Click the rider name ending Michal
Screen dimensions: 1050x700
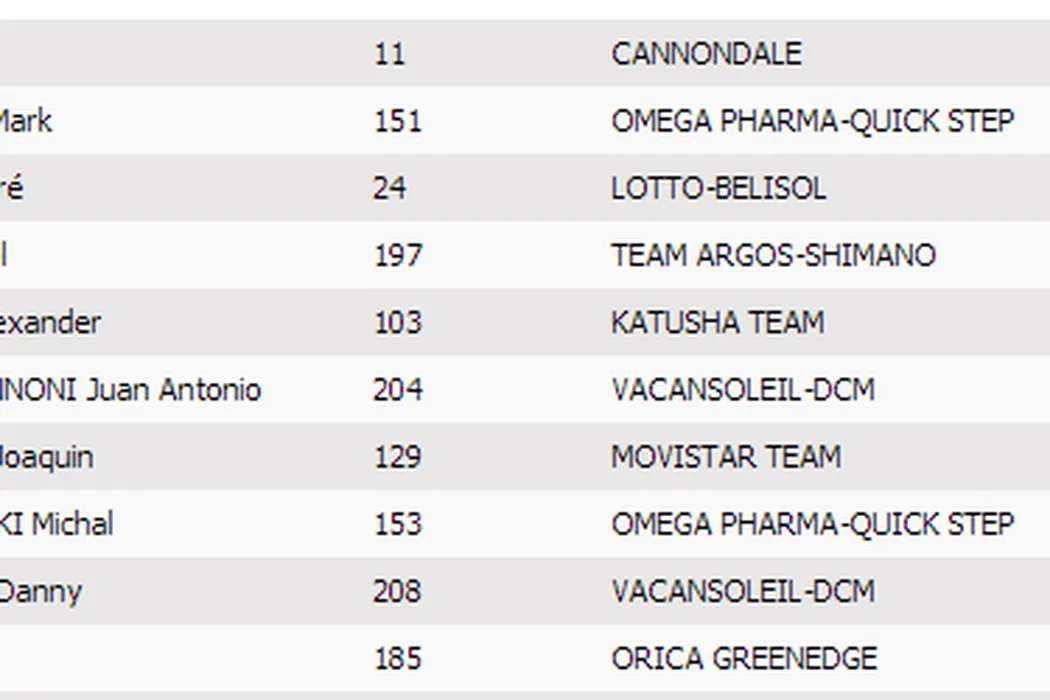(x=56, y=524)
